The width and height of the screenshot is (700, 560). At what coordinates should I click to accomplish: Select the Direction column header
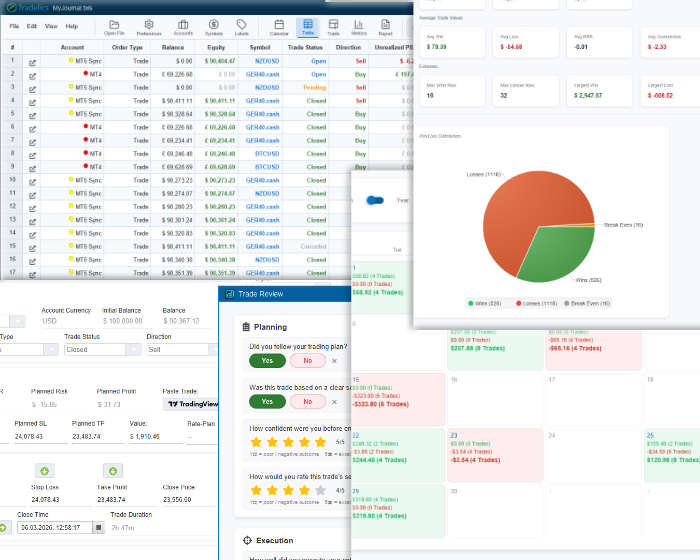(348, 47)
